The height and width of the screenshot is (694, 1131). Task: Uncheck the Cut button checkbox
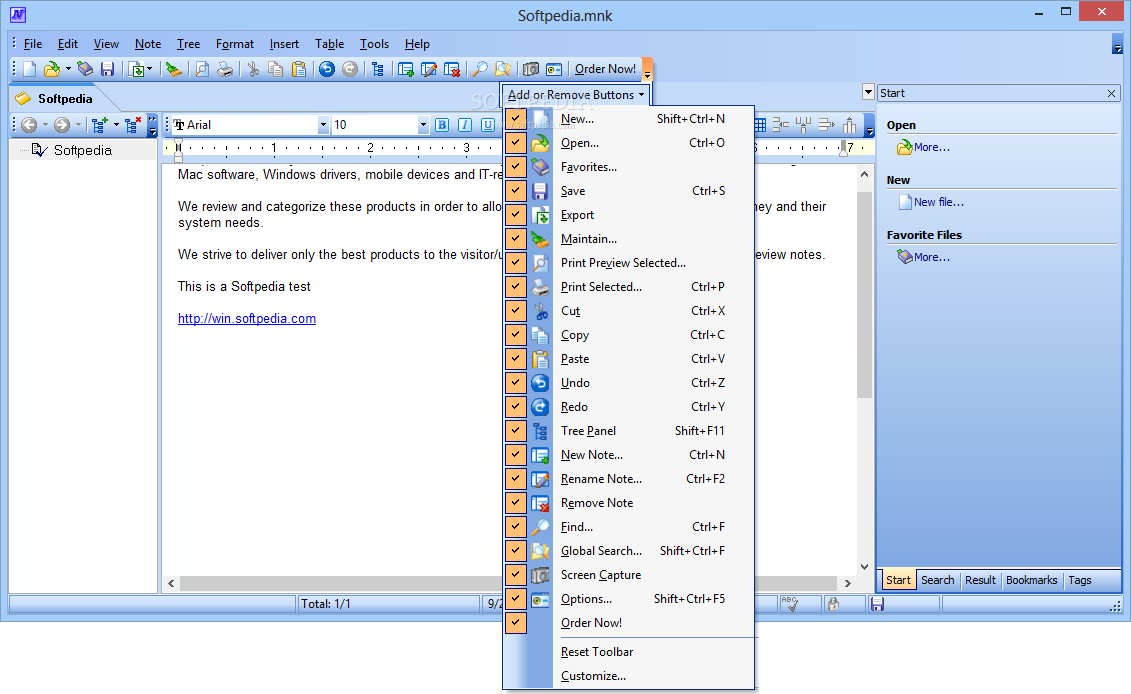coord(516,311)
